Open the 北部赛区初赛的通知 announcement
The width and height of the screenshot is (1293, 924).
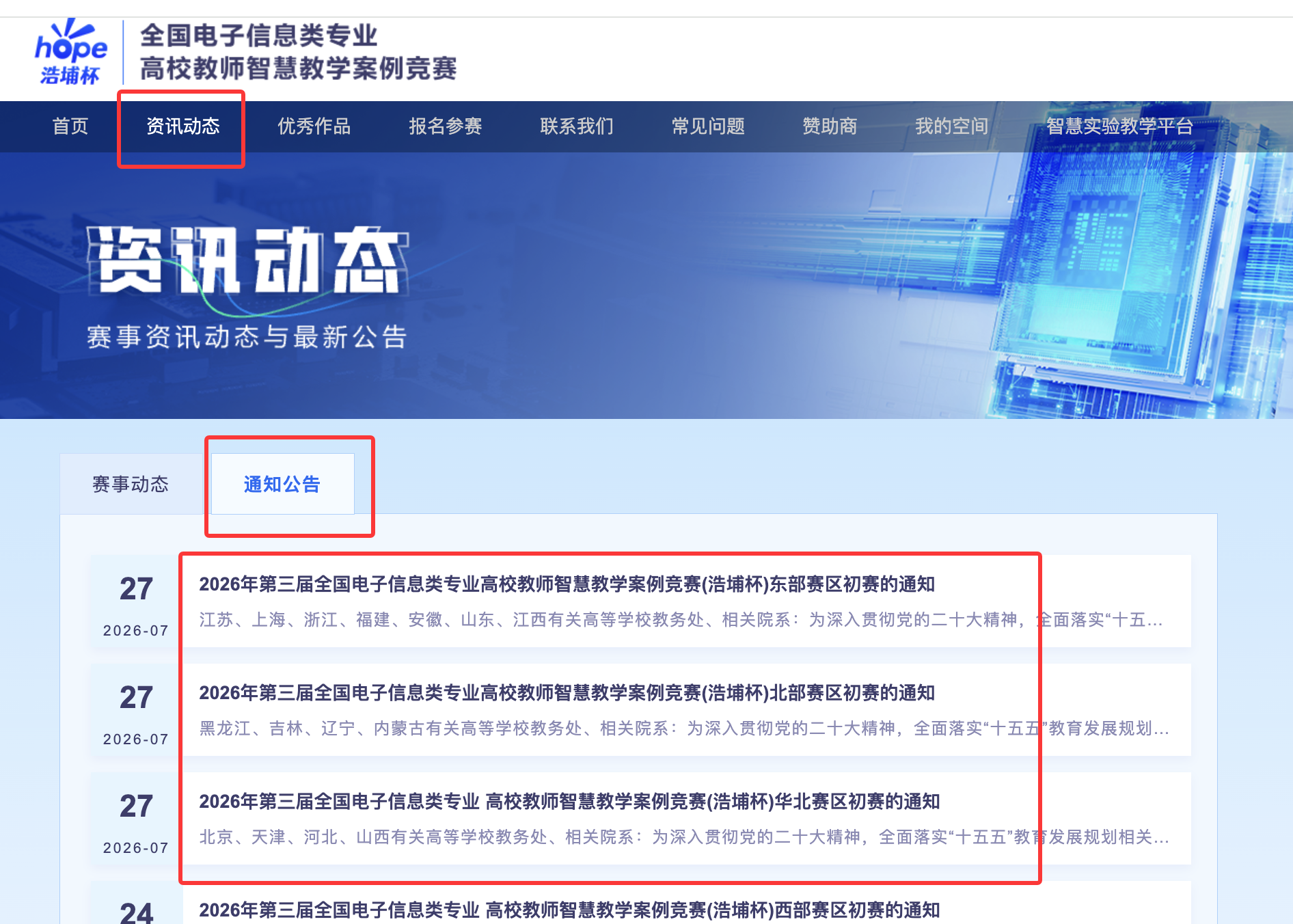click(x=567, y=693)
